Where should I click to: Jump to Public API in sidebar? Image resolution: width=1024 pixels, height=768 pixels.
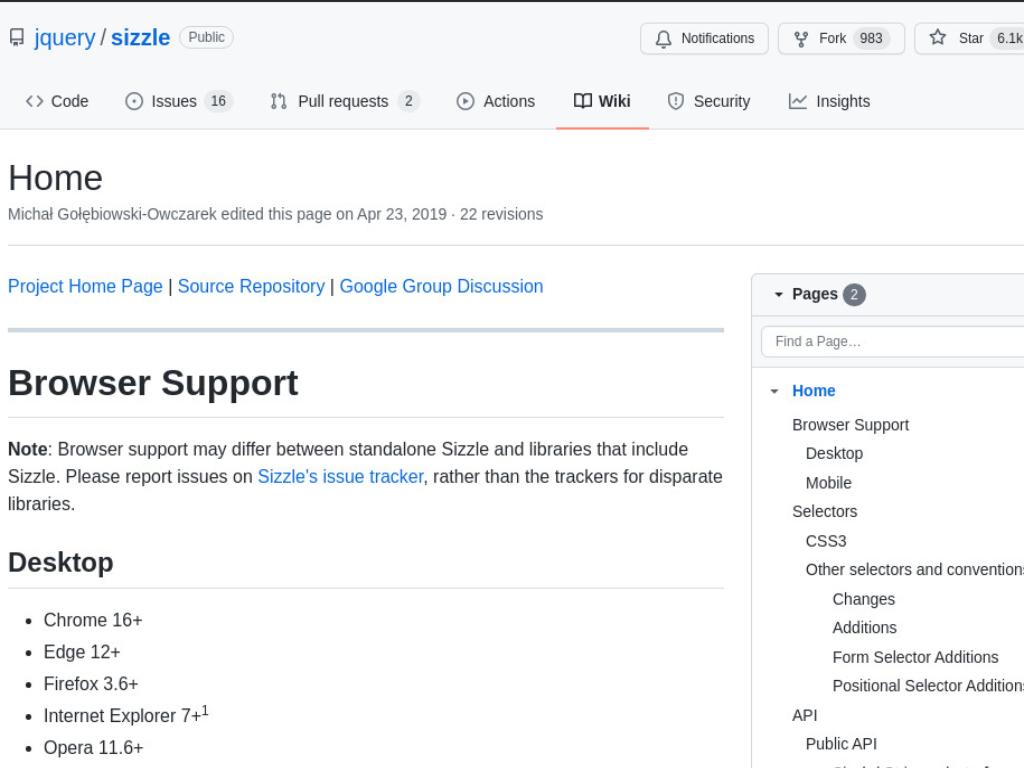click(841, 744)
